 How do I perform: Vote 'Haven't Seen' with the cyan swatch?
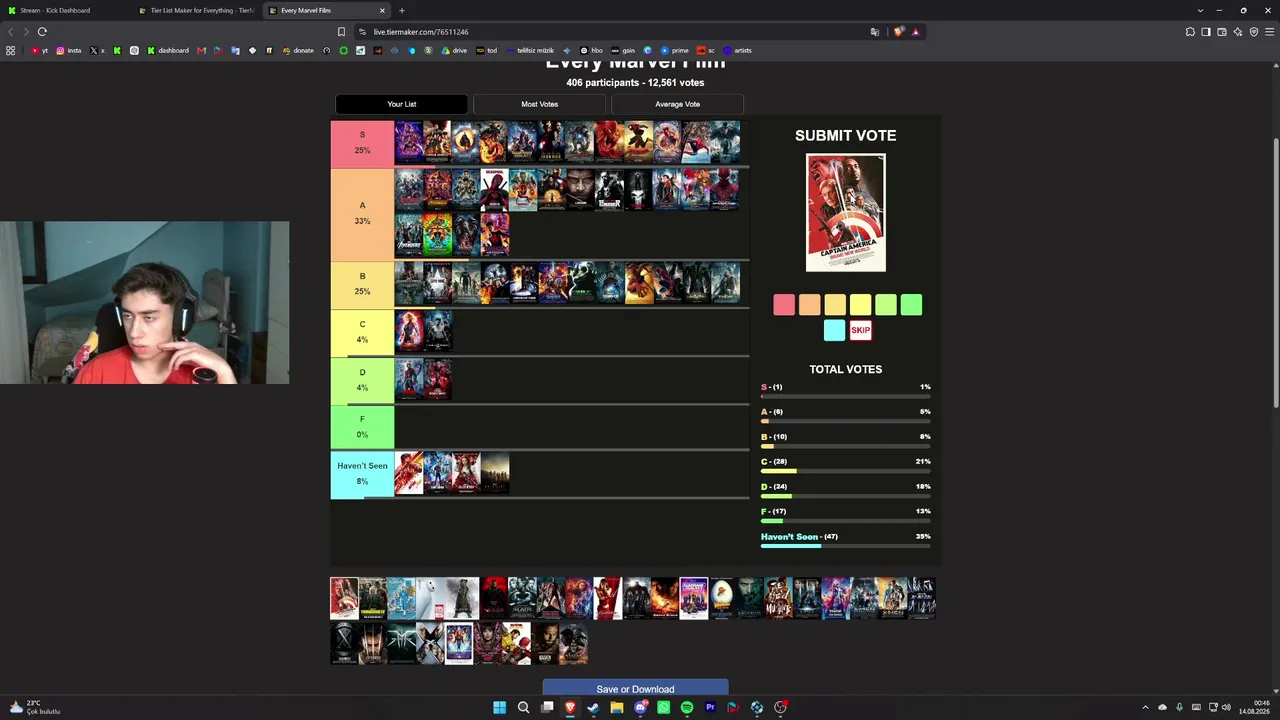[x=835, y=330]
